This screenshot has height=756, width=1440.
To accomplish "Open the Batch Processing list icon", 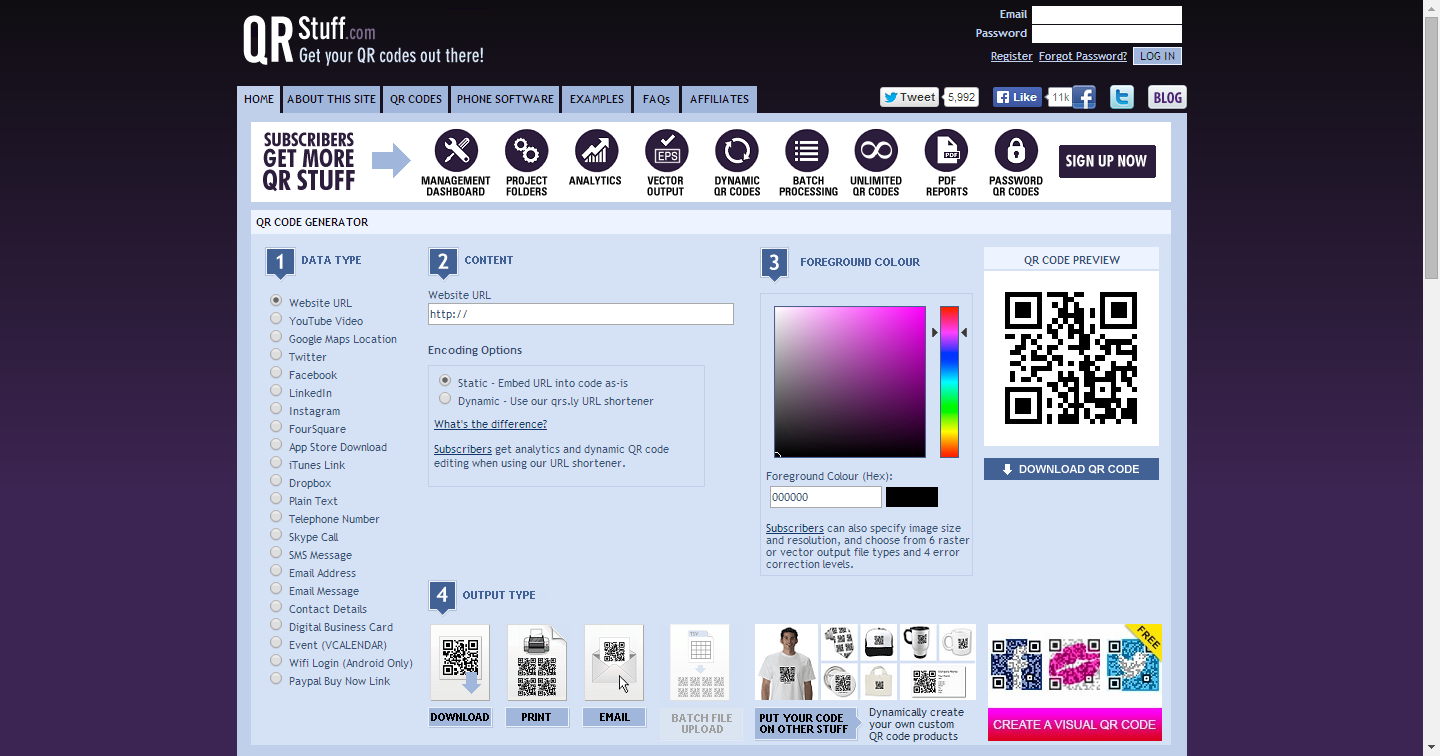I will click(807, 151).
